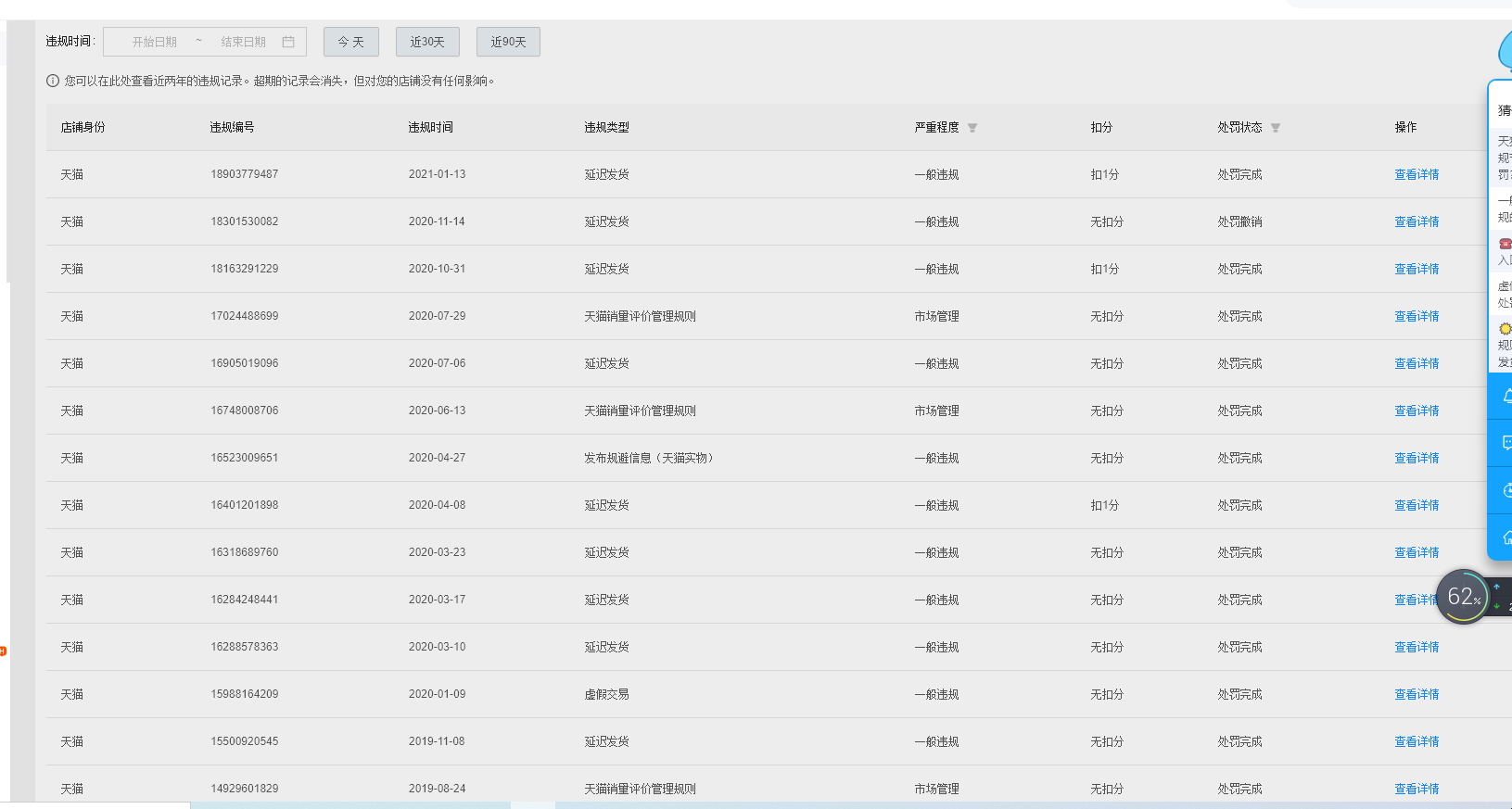Viewport: 1512px width, 809px height.
Task: Open 查看详情 for record 15500920545
Action: (x=1417, y=741)
